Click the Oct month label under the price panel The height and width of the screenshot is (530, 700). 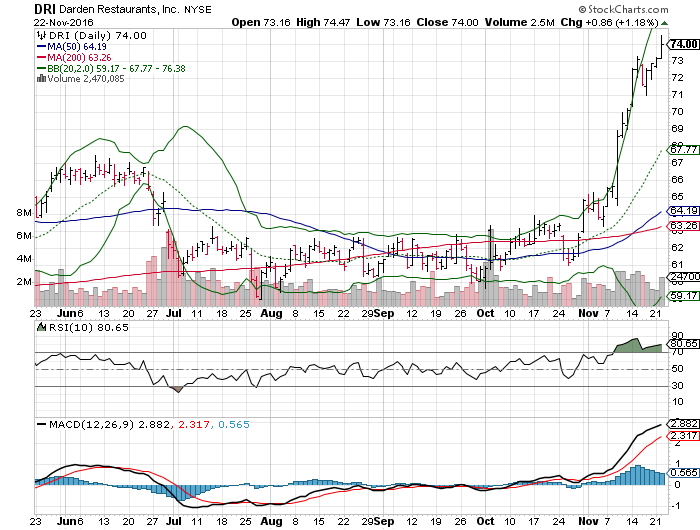tap(485, 313)
